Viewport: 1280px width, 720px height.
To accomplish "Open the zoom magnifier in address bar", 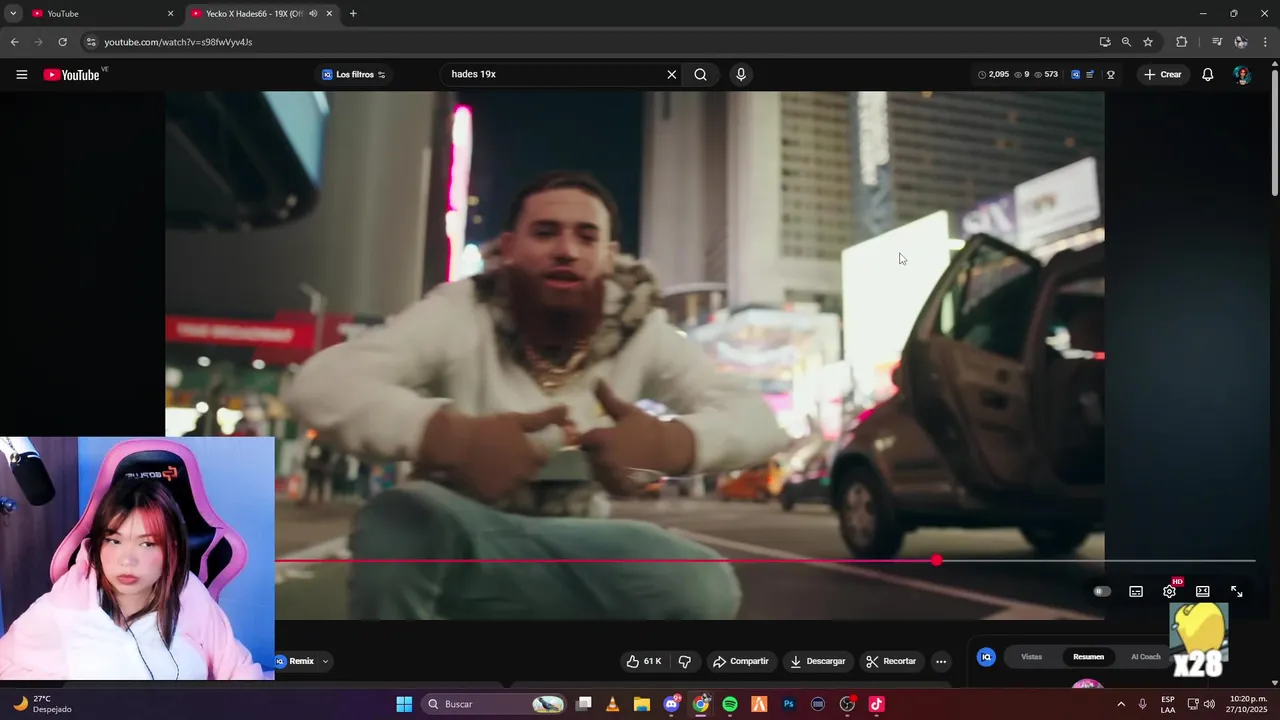I will [x=1126, y=42].
